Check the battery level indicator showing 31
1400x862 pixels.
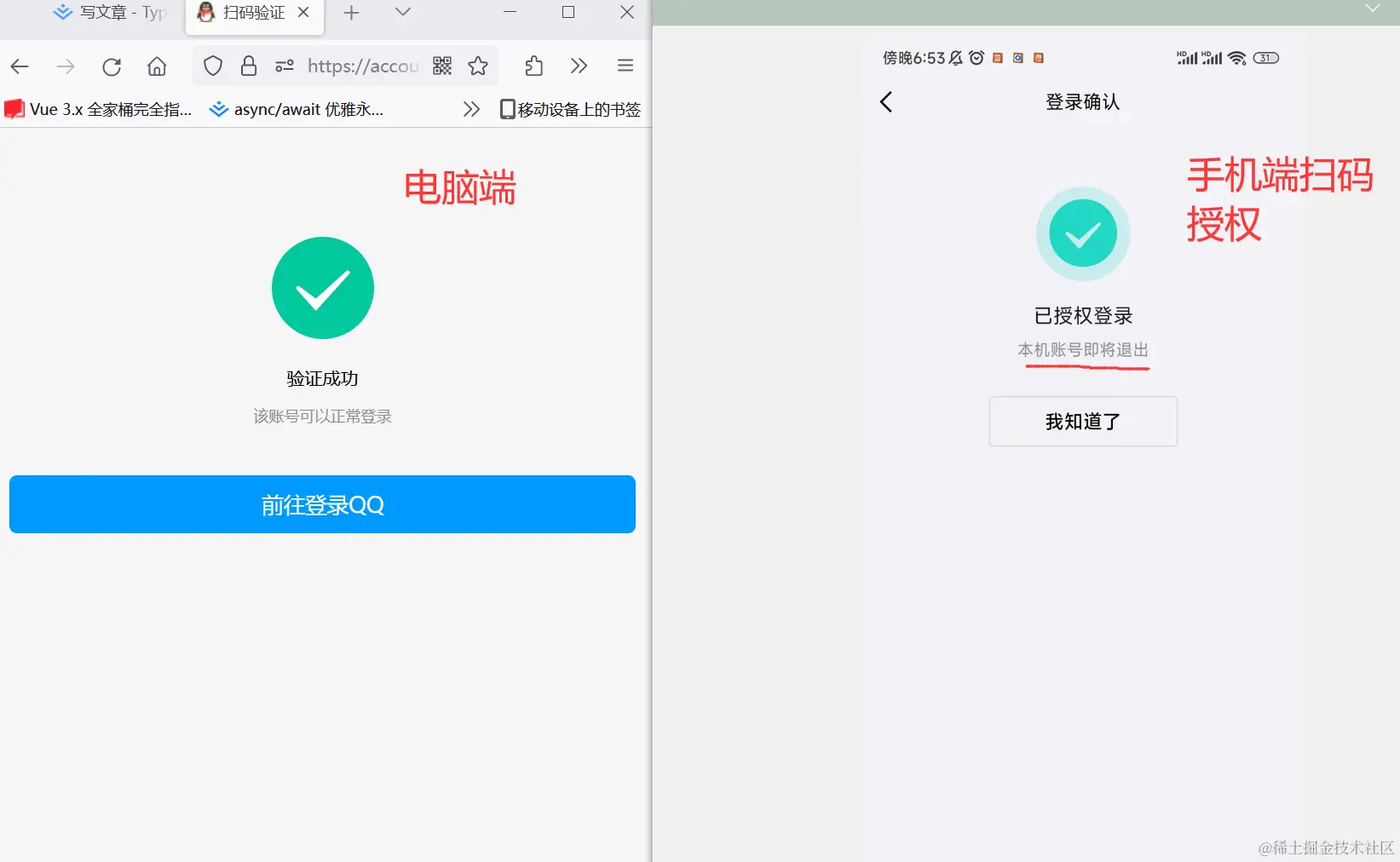1266,58
